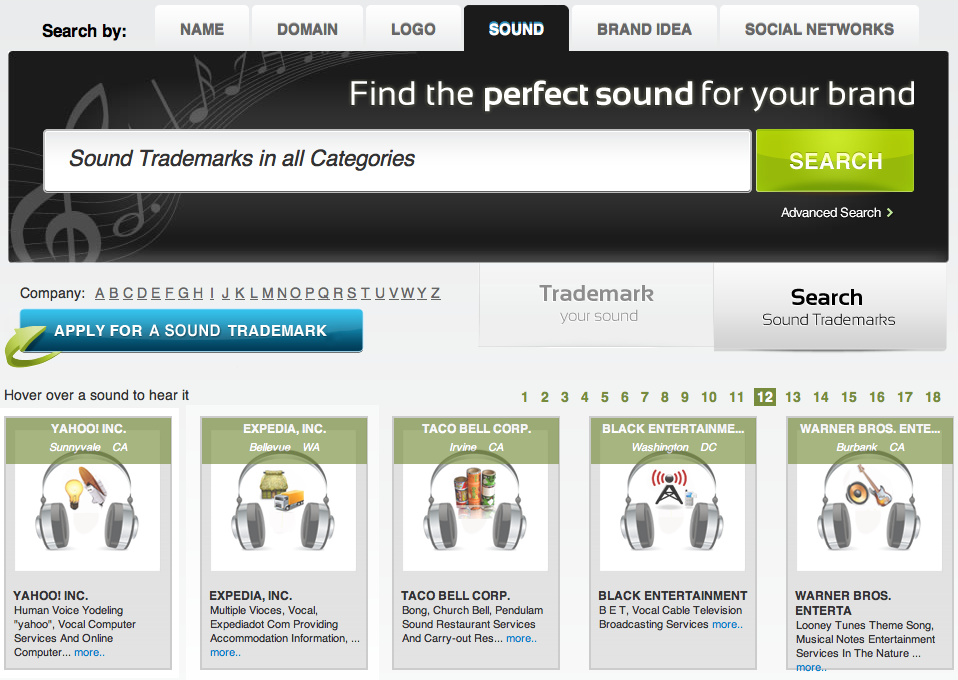
Task: Filter companies by letter J
Action: point(225,293)
